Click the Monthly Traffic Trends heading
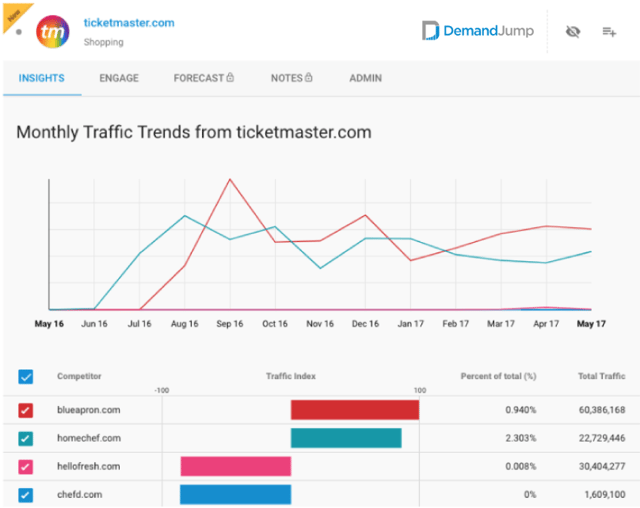 click(x=194, y=132)
